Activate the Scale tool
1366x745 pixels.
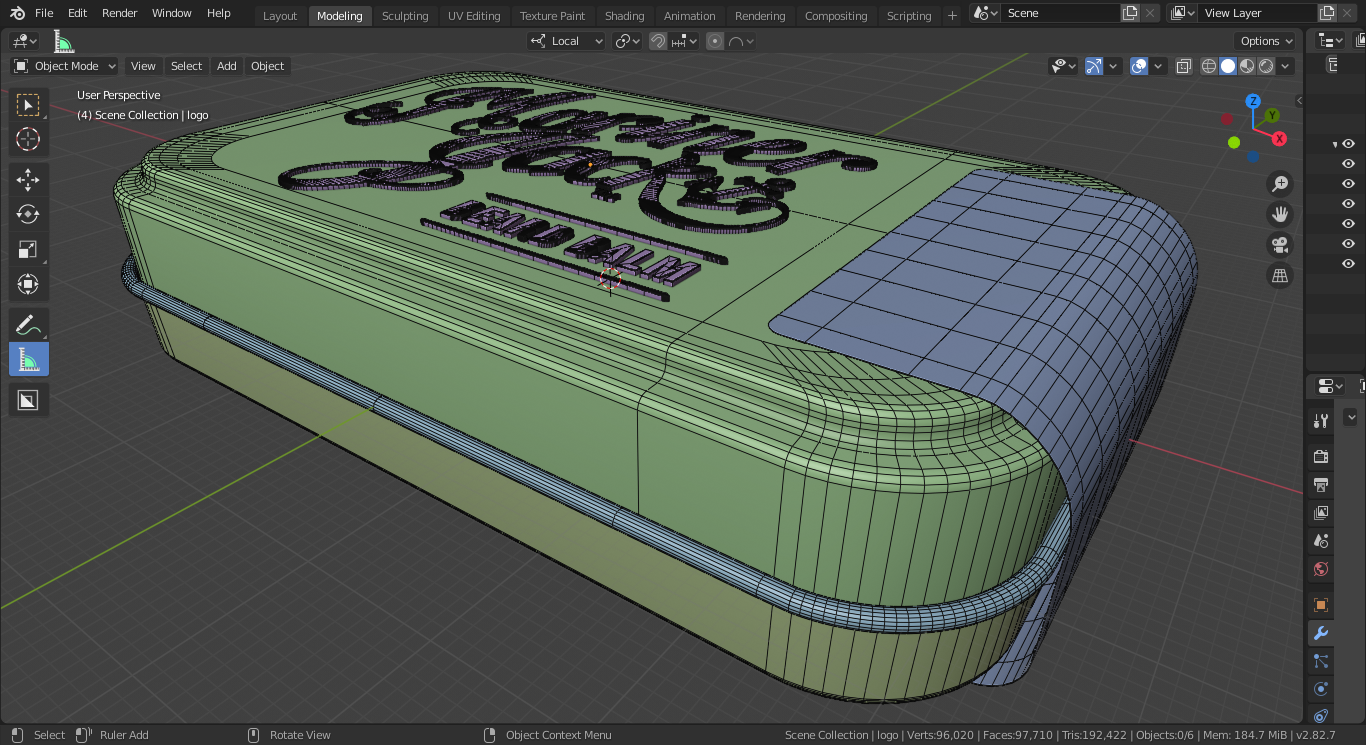(x=28, y=250)
